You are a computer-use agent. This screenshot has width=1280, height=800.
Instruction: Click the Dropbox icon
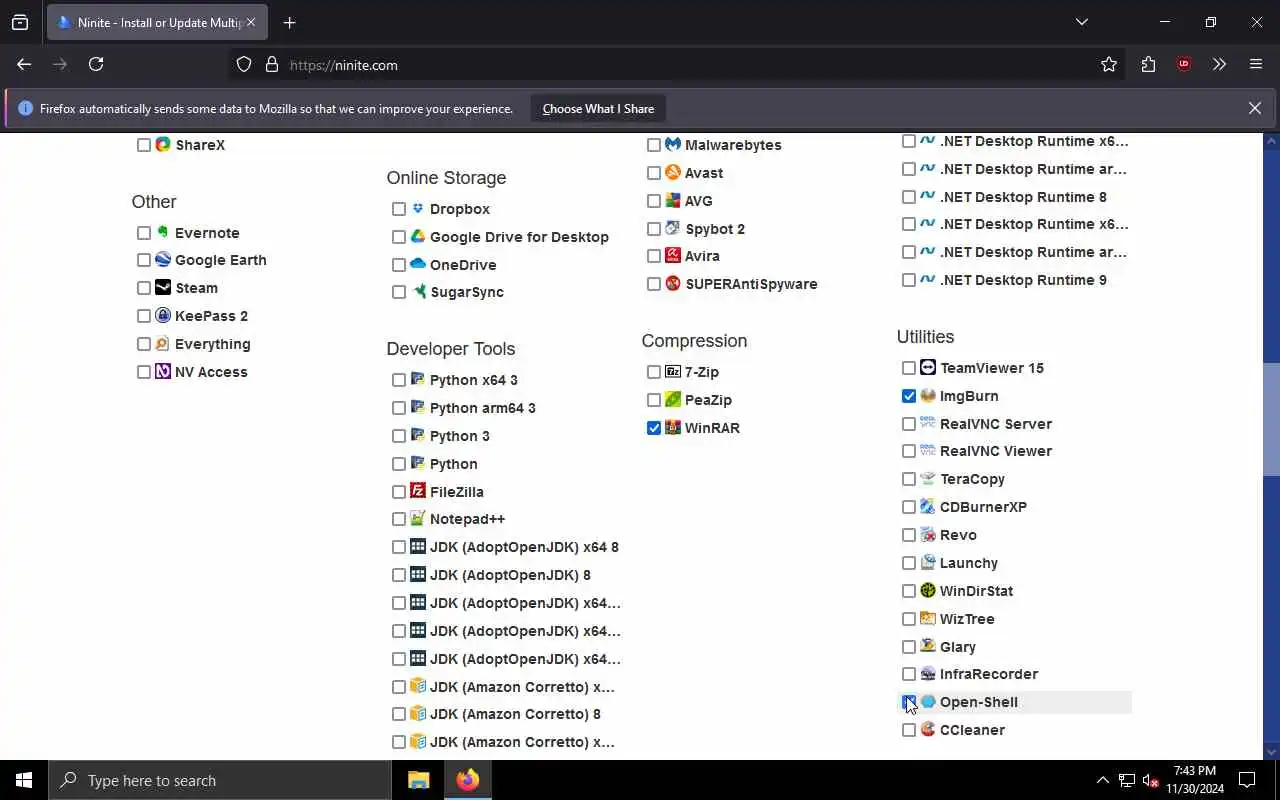(x=418, y=209)
